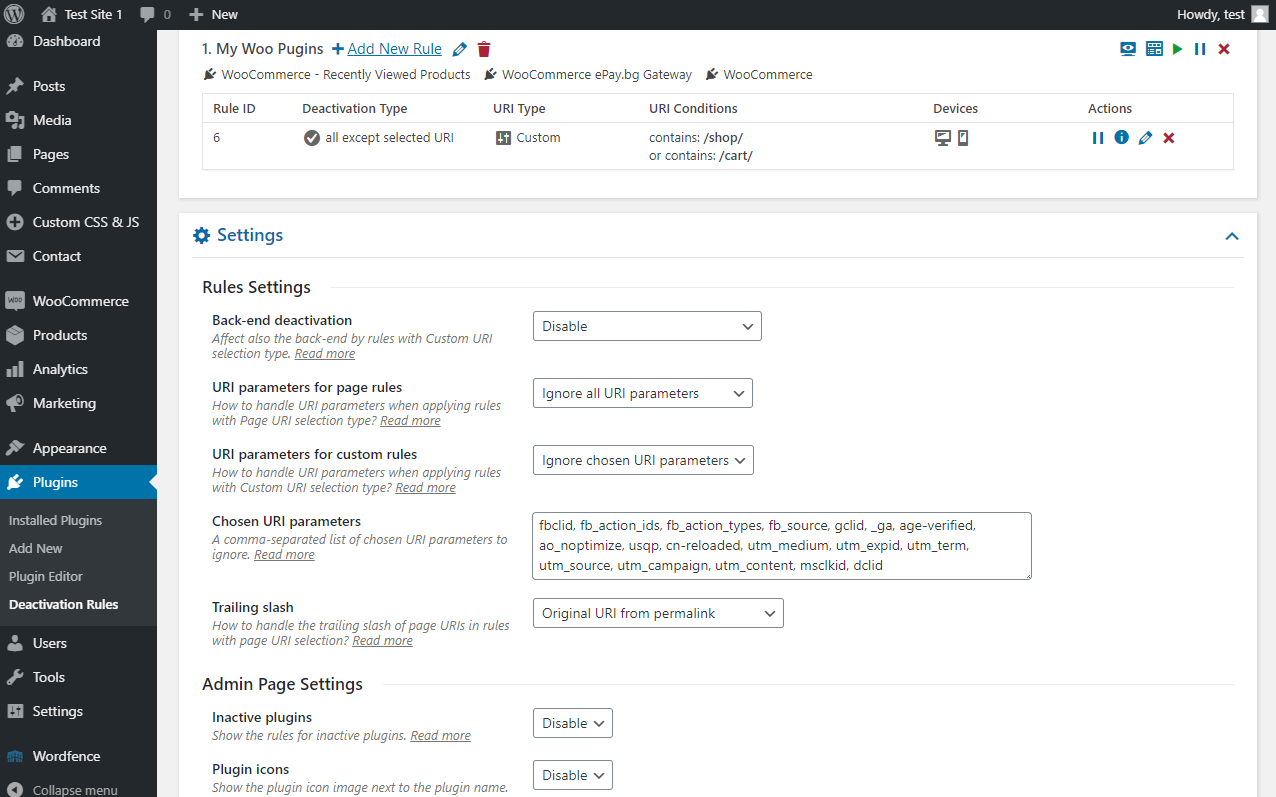Open the Read more link under Chosen URI parameters
This screenshot has height=797, width=1276.
pyautogui.click(x=284, y=554)
